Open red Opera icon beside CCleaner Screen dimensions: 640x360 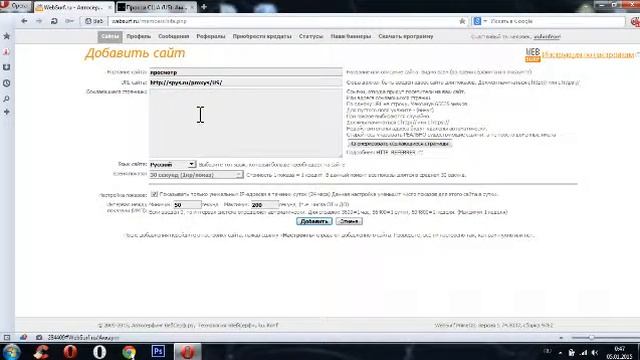70,351
